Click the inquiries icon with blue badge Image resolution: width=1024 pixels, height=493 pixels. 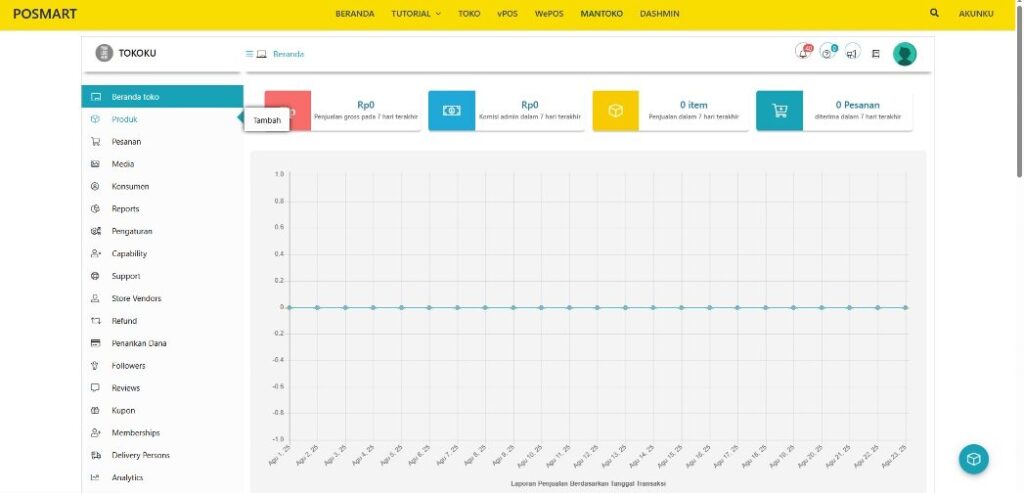828,53
